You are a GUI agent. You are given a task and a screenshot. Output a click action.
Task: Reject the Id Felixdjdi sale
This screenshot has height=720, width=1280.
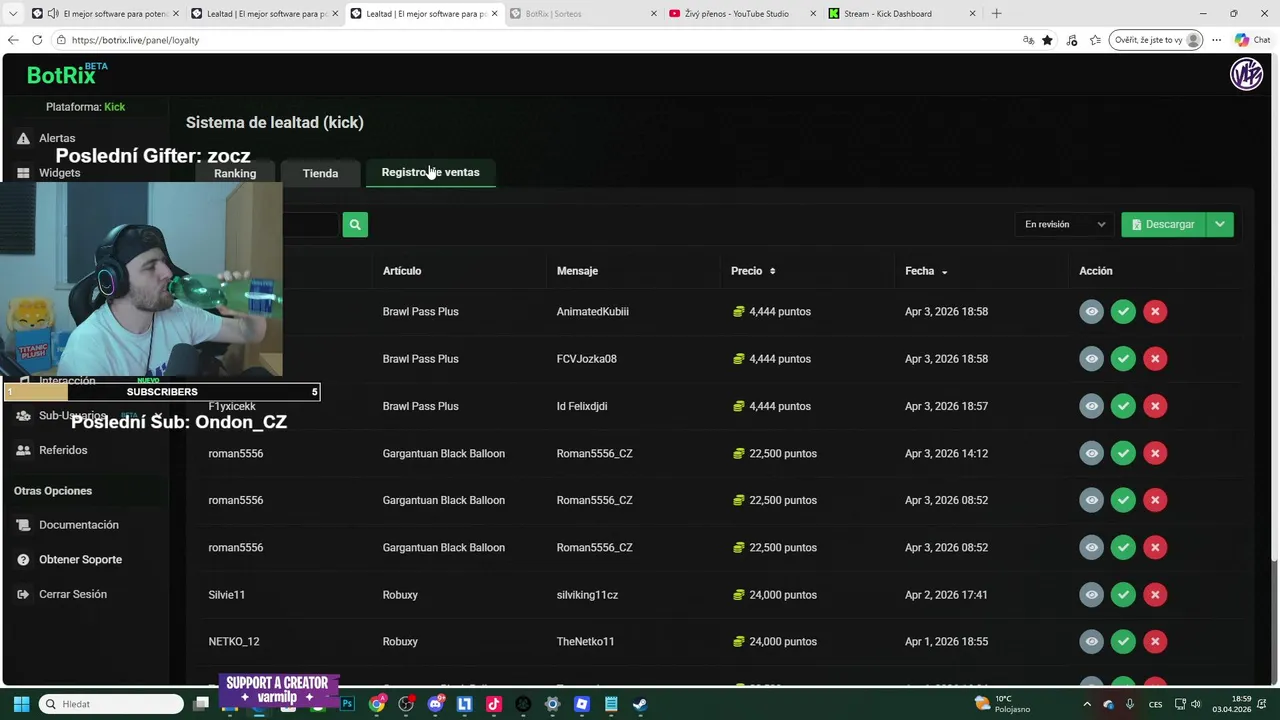1155,406
